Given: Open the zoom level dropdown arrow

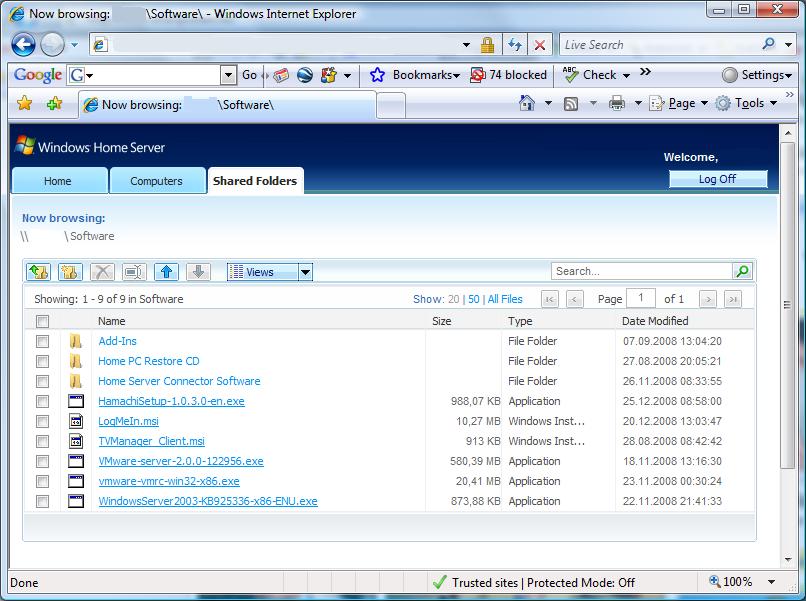Looking at the screenshot, I should [x=772, y=582].
